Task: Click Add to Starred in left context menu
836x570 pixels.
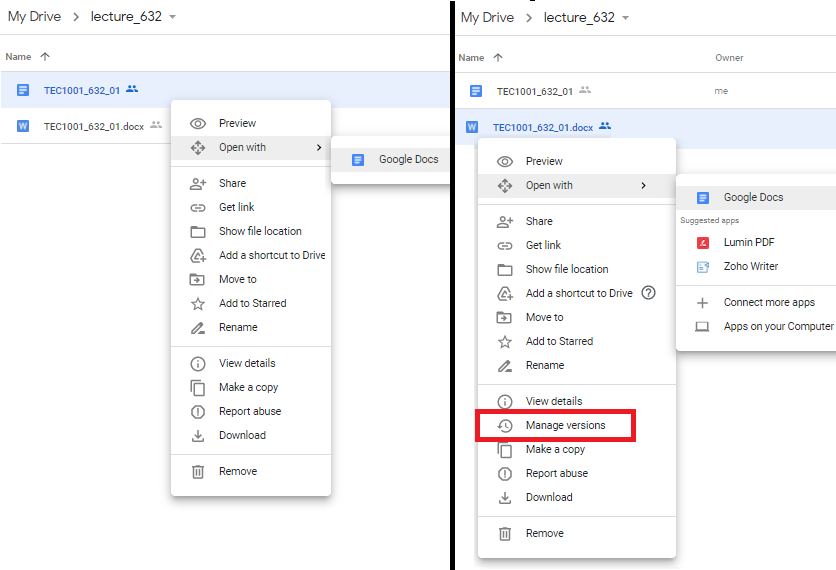Action: click(252, 303)
